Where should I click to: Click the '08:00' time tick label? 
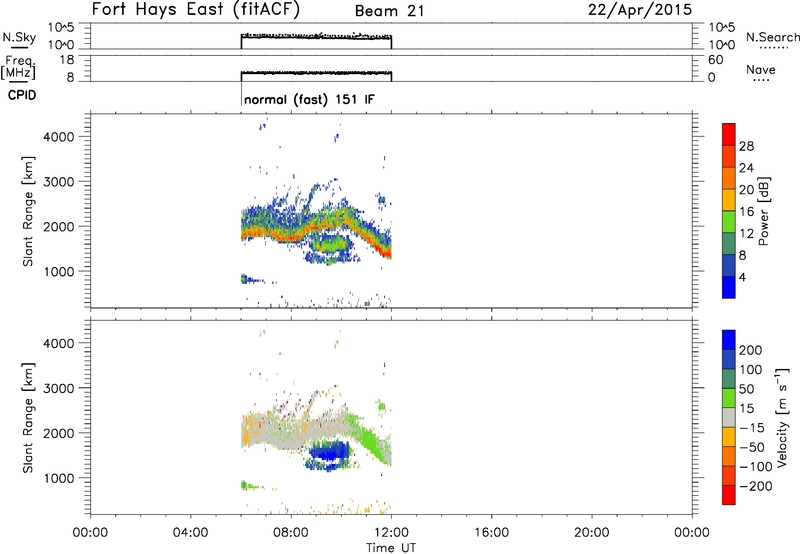291,533
